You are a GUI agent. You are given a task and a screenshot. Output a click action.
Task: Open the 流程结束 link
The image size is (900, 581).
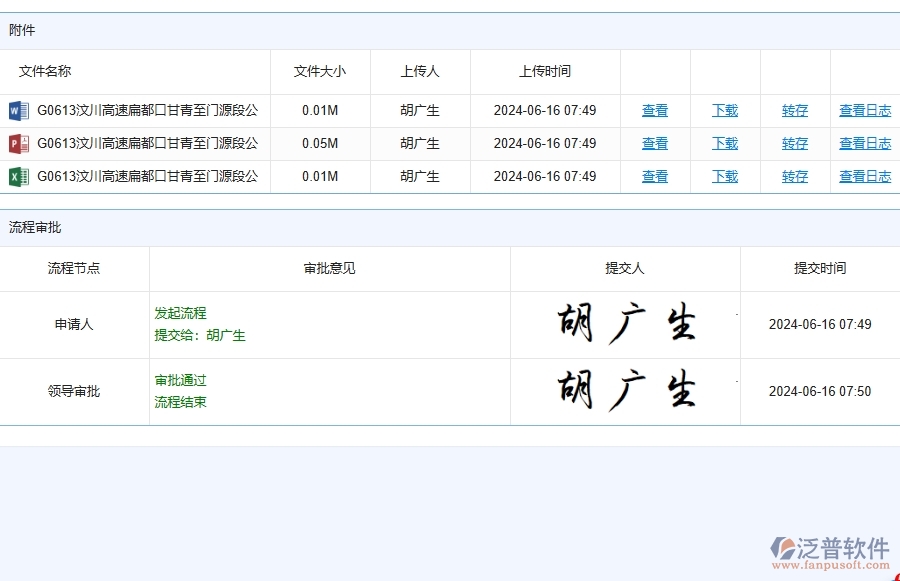tap(180, 403)
